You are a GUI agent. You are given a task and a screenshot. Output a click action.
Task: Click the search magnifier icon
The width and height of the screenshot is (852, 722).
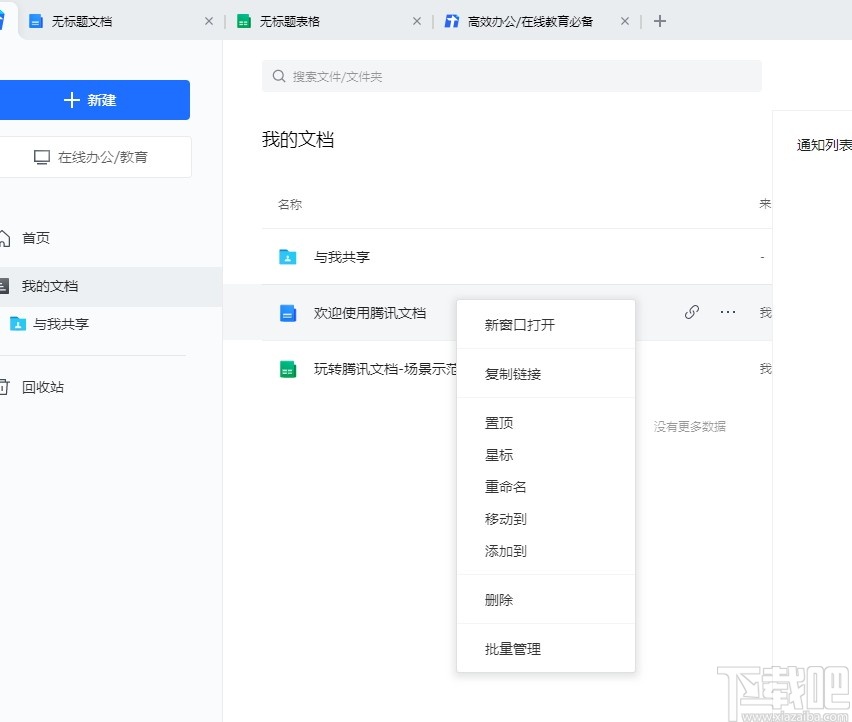(x=277, y=75)
